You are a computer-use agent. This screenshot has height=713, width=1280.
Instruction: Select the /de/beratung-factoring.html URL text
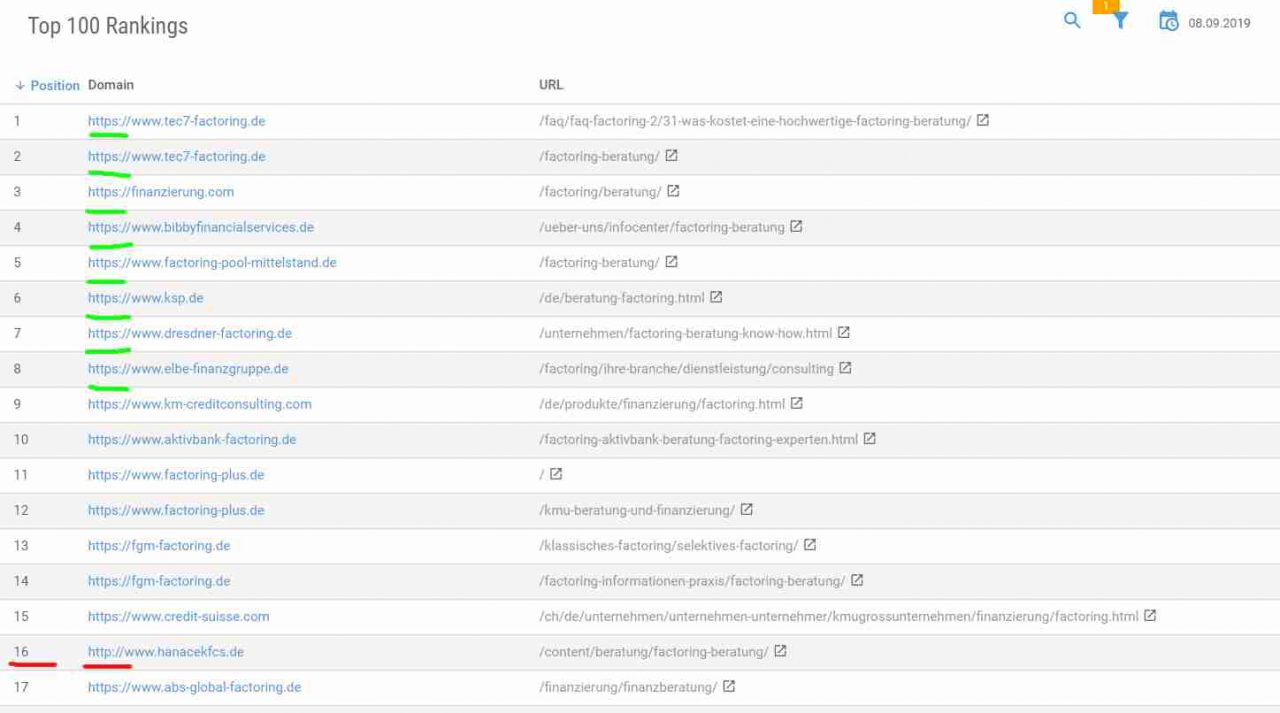pos(622,298)
